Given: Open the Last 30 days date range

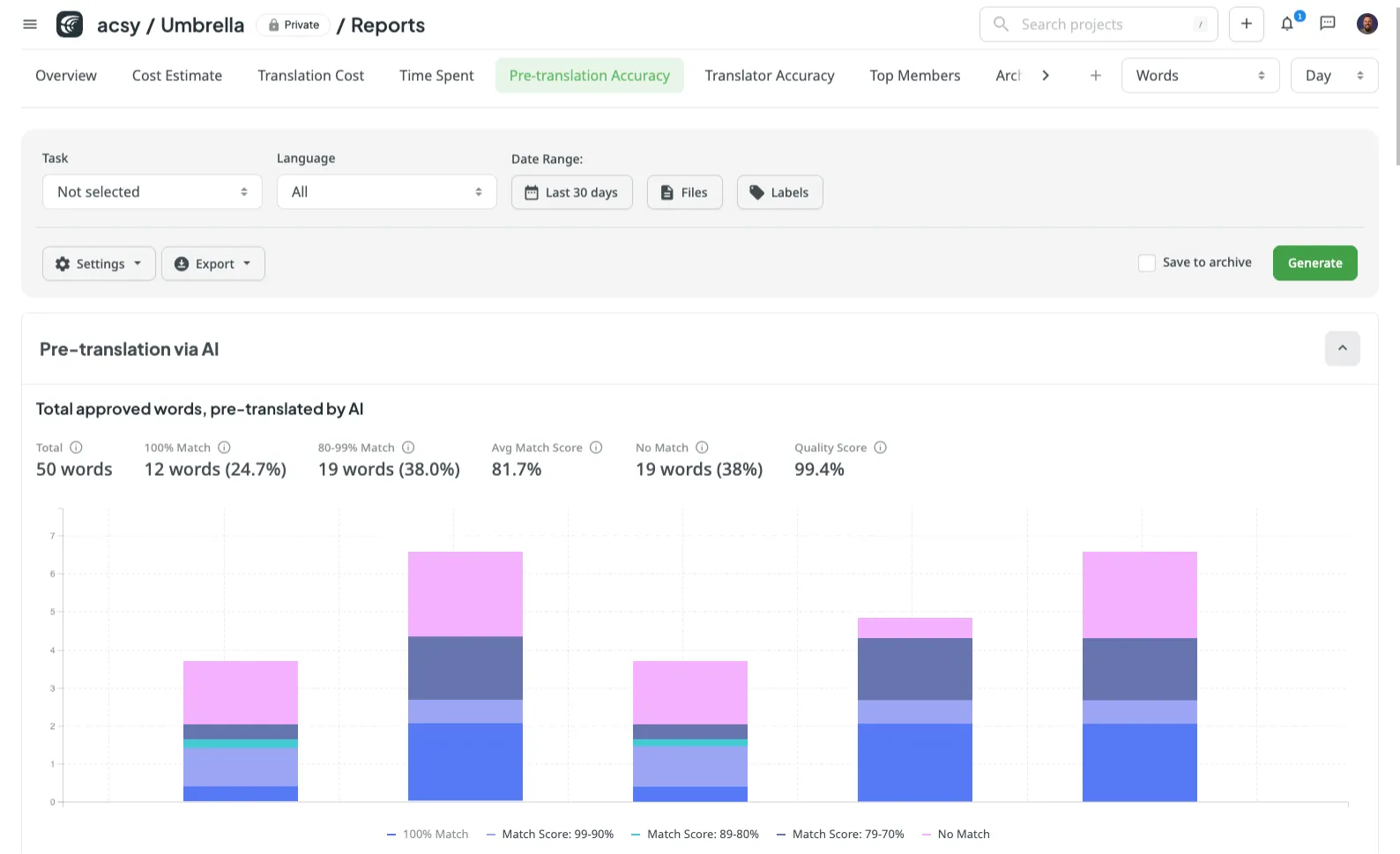Looking at the screenshot, I should point(571,192).
